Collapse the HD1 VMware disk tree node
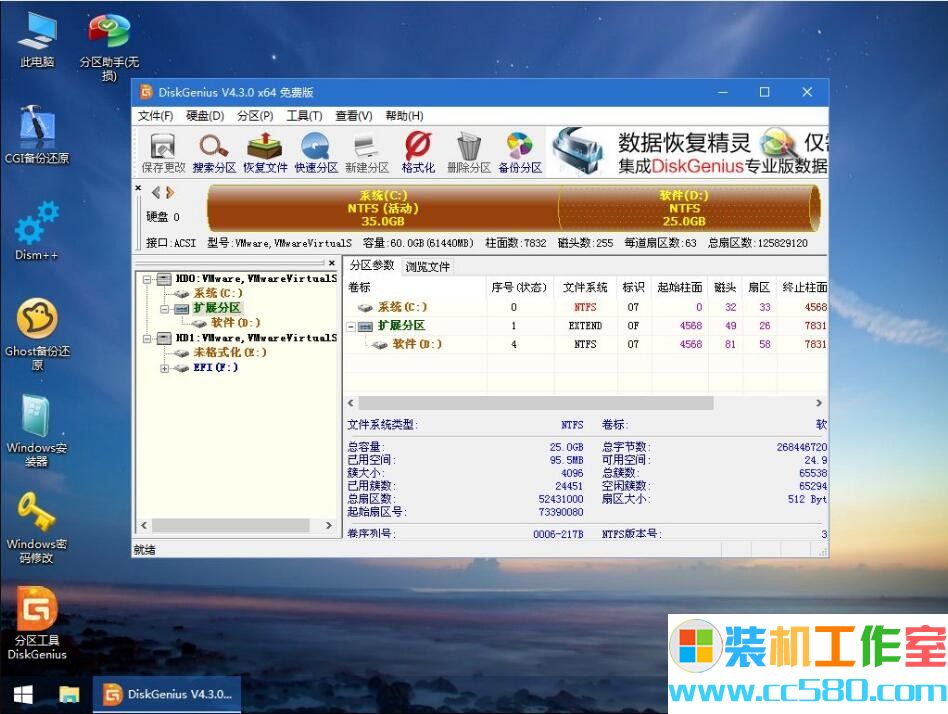 click(x=147, y=339)
